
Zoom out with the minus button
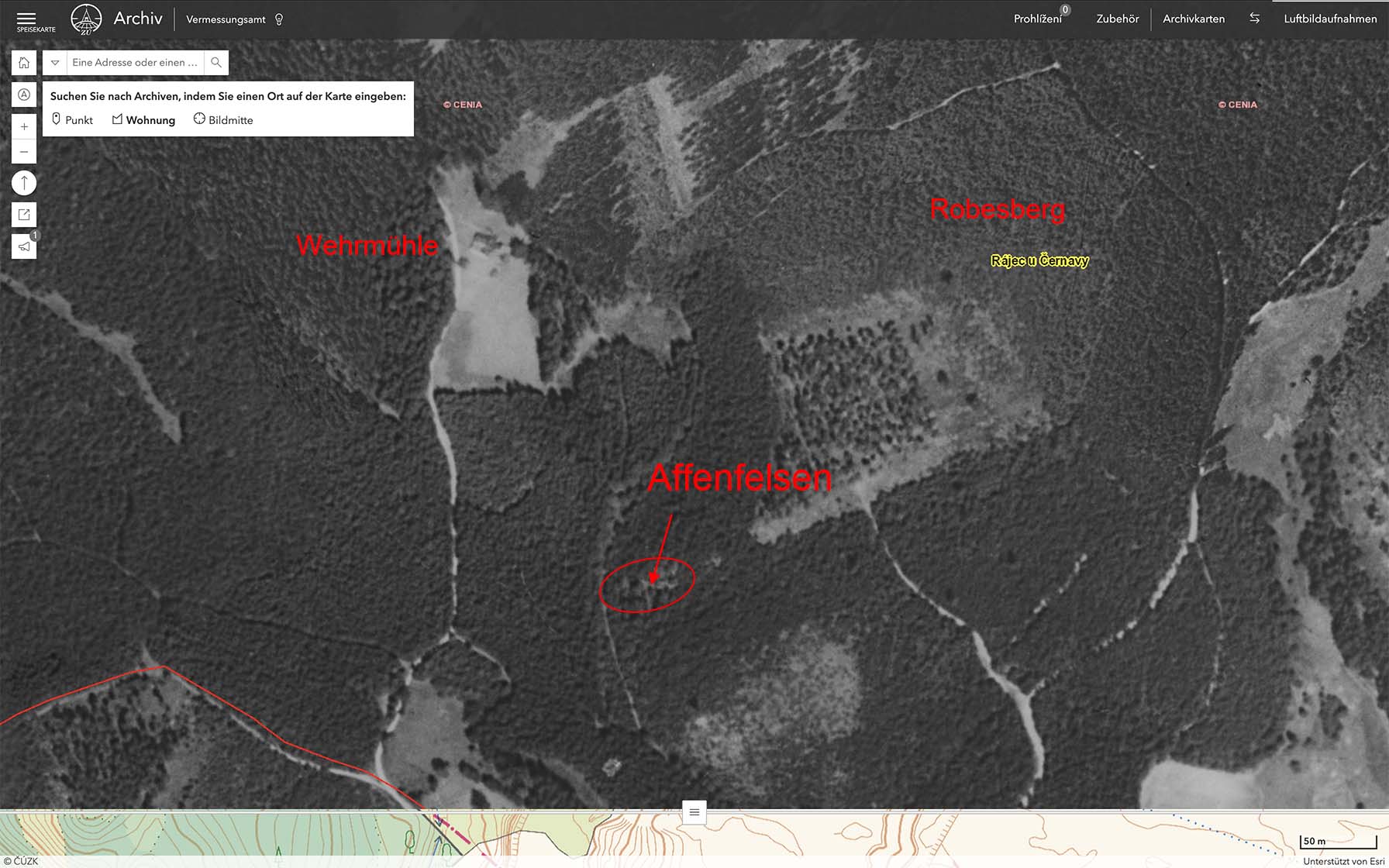24,152
